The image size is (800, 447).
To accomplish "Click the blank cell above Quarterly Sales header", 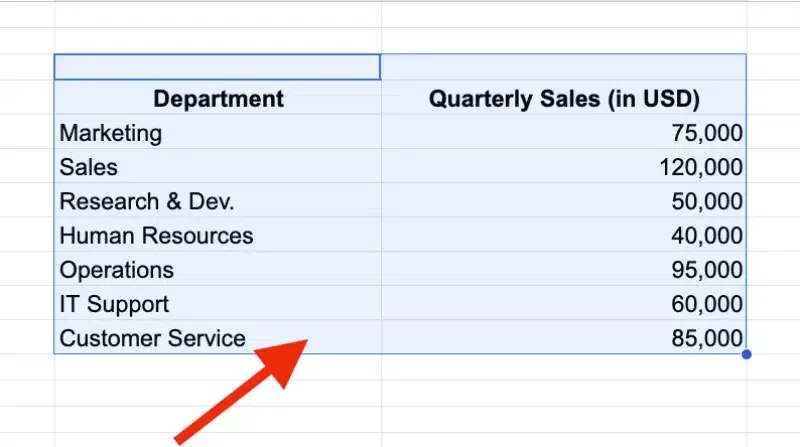I will coord(564,67).
